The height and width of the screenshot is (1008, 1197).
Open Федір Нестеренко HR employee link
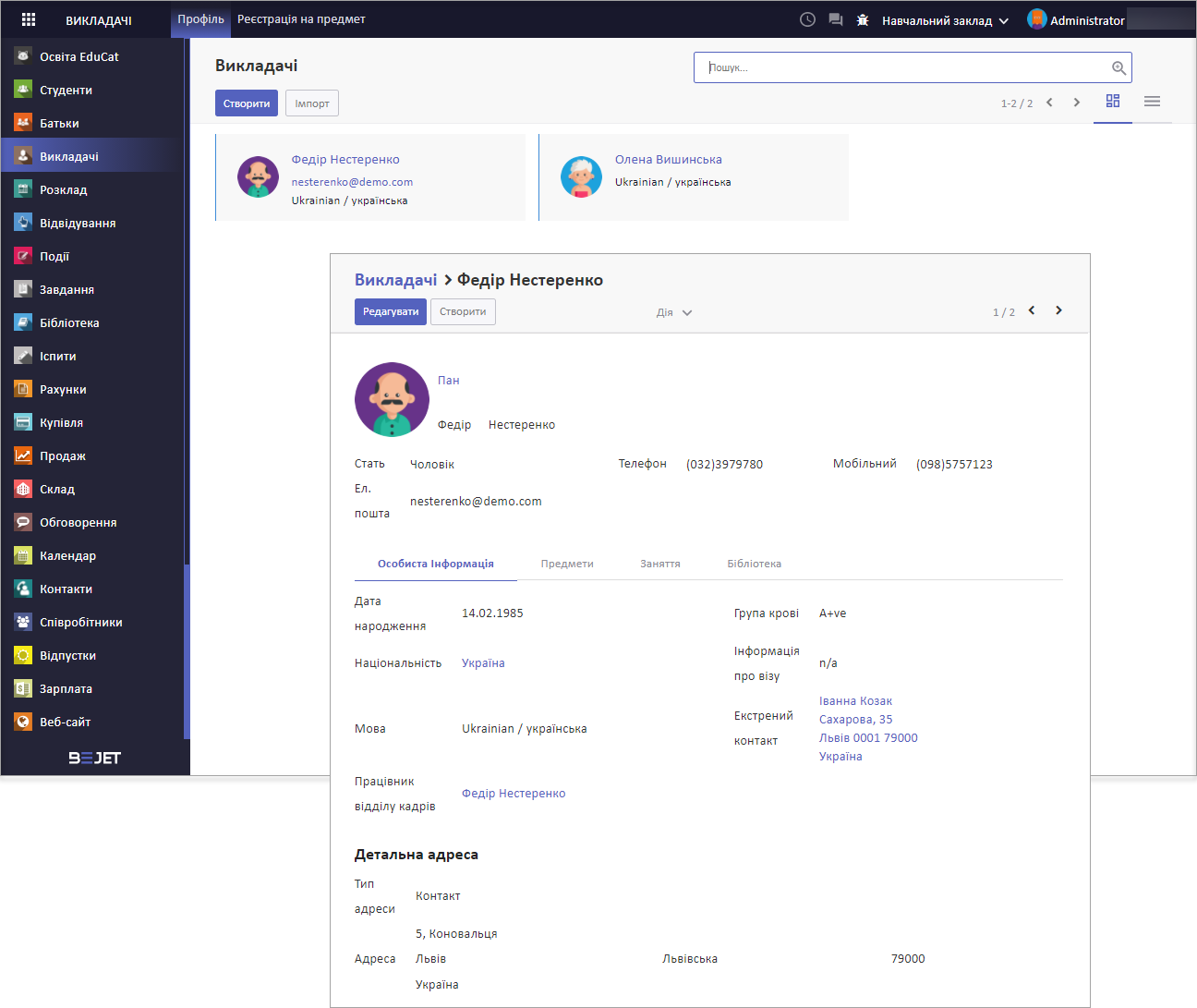tap(514, 794)
